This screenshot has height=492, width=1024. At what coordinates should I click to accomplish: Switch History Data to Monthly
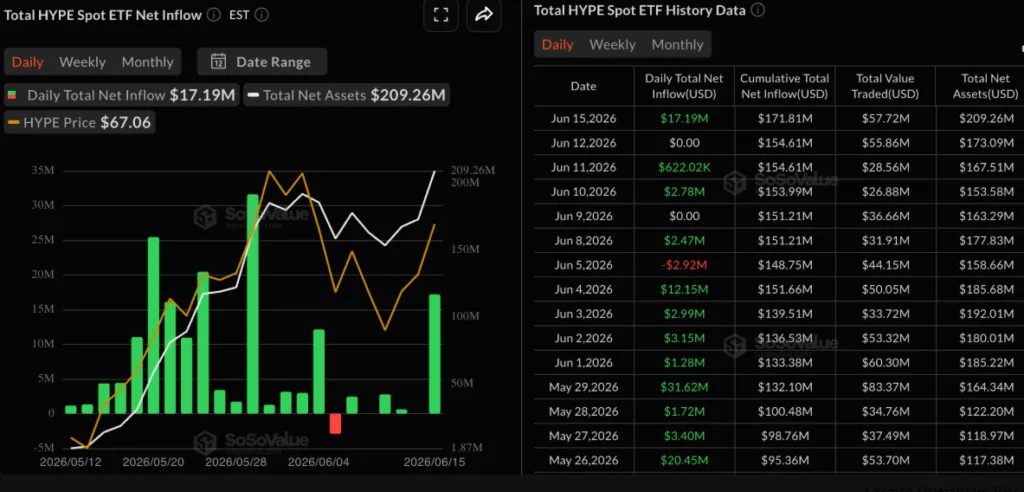coord(677,44)
